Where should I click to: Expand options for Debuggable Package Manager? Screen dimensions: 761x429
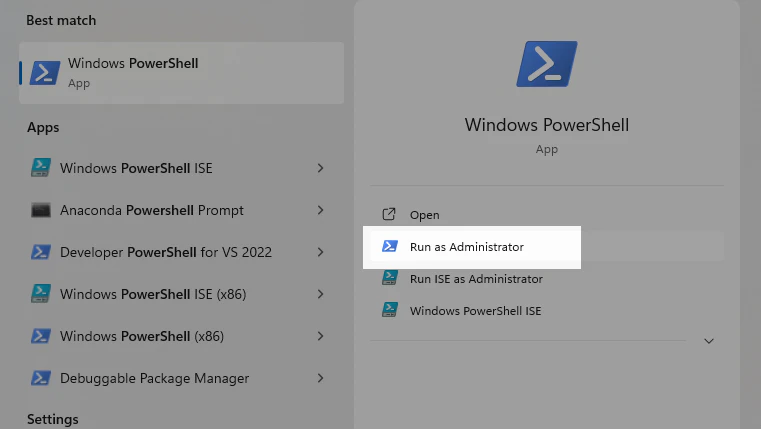click(x=320, y=378)
